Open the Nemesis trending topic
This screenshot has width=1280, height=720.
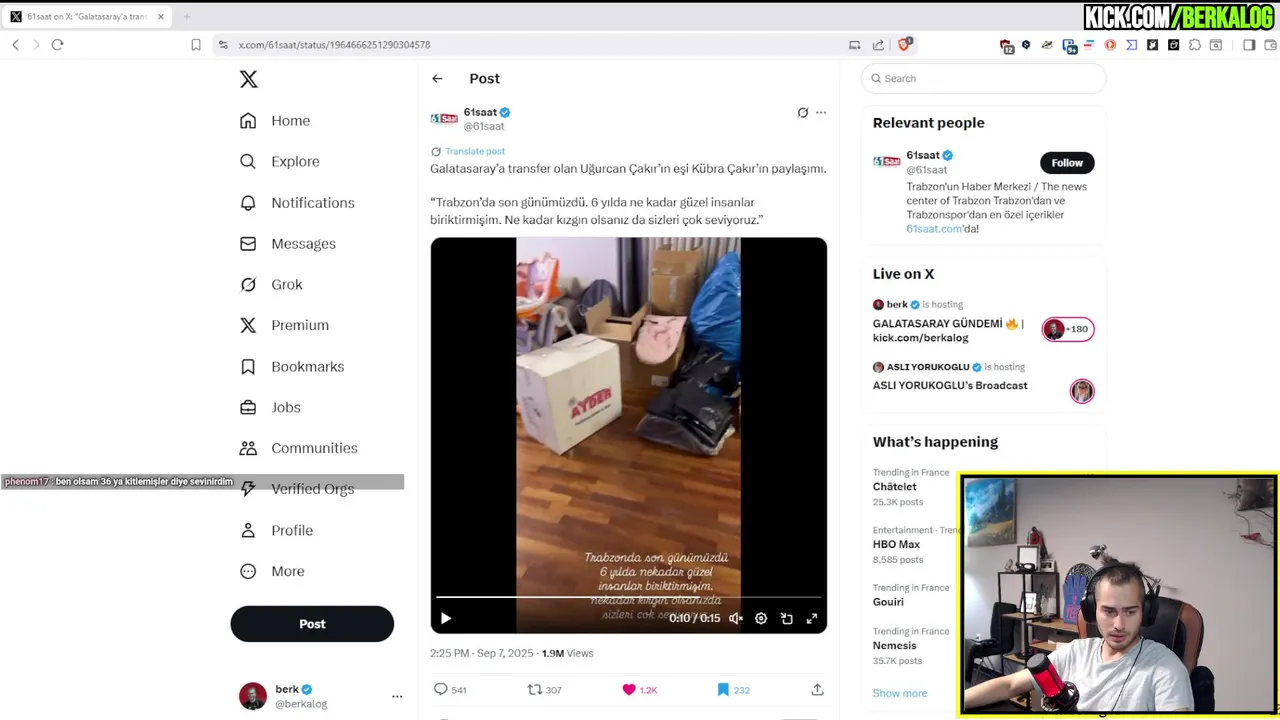point(895,646)
